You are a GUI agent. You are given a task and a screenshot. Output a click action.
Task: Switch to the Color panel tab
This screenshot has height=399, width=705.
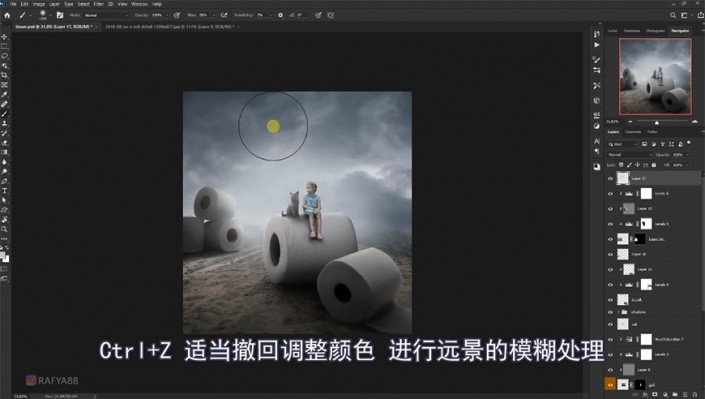(612, 31)
